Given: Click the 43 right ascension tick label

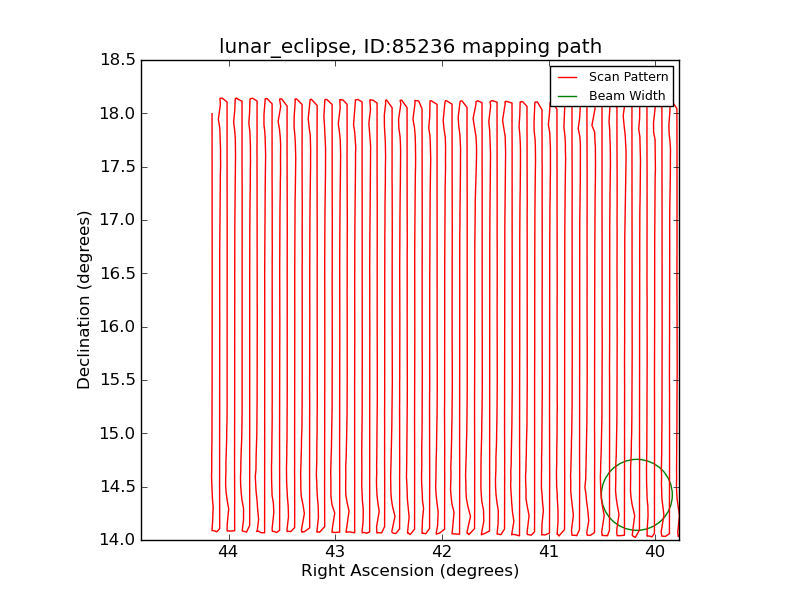Looking at the screenshot, I should tap(335, 552).
